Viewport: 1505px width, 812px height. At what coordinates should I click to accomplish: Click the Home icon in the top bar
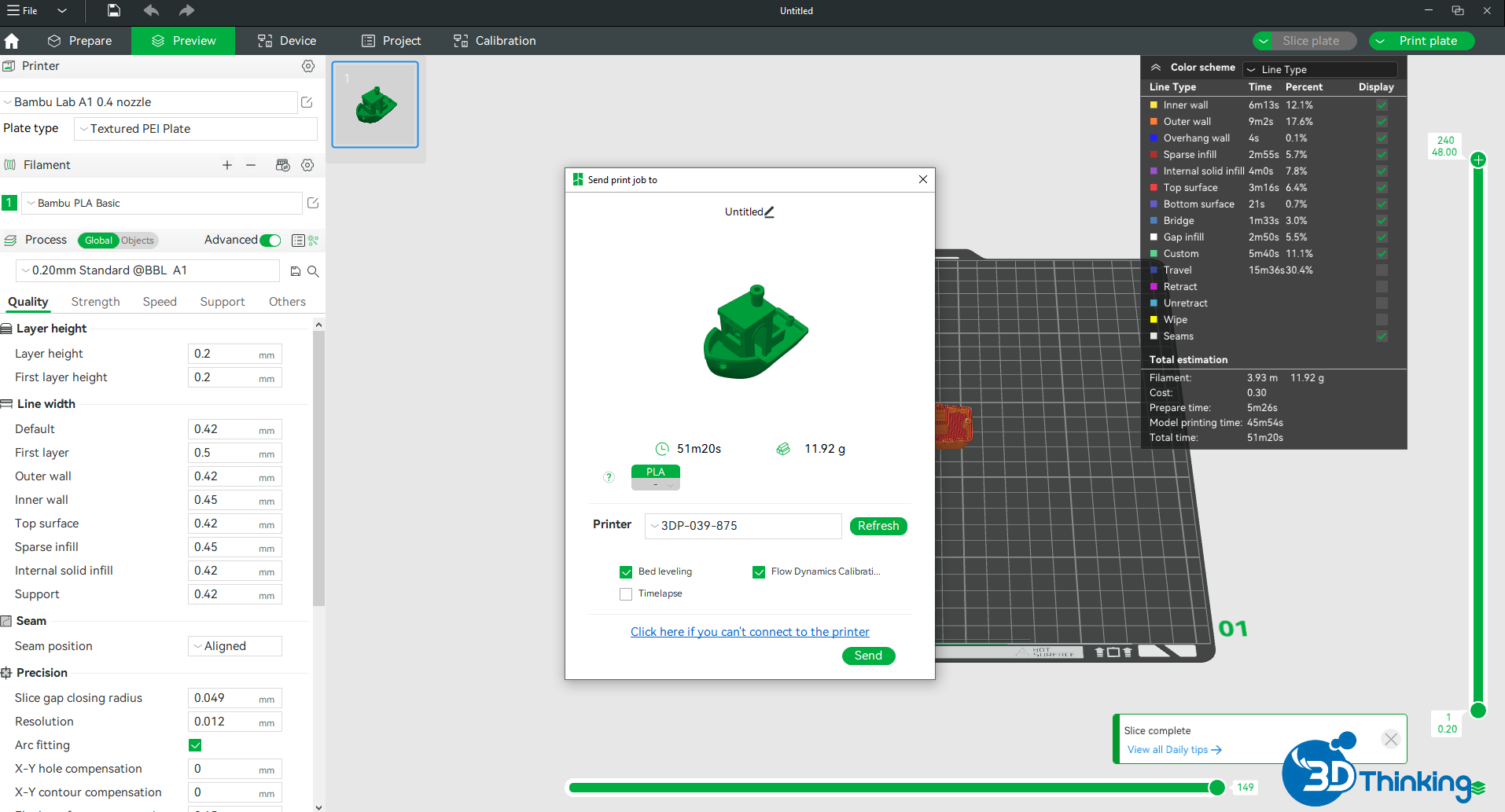(x=12, y=41)
